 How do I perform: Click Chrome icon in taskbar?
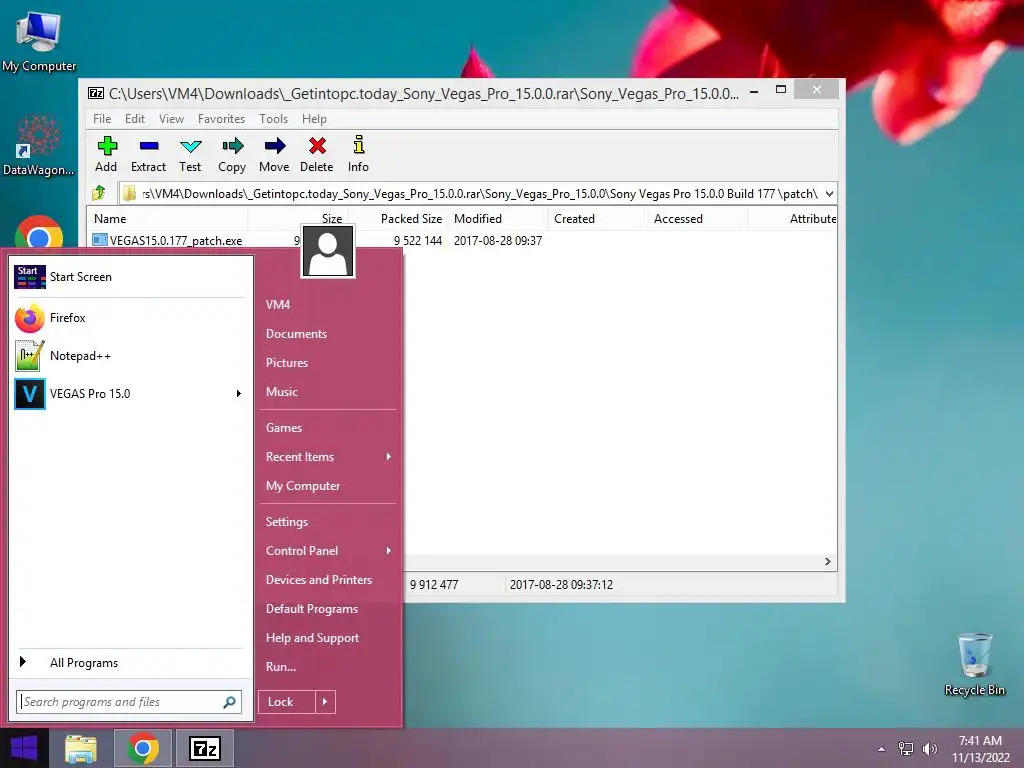point(143,748)
